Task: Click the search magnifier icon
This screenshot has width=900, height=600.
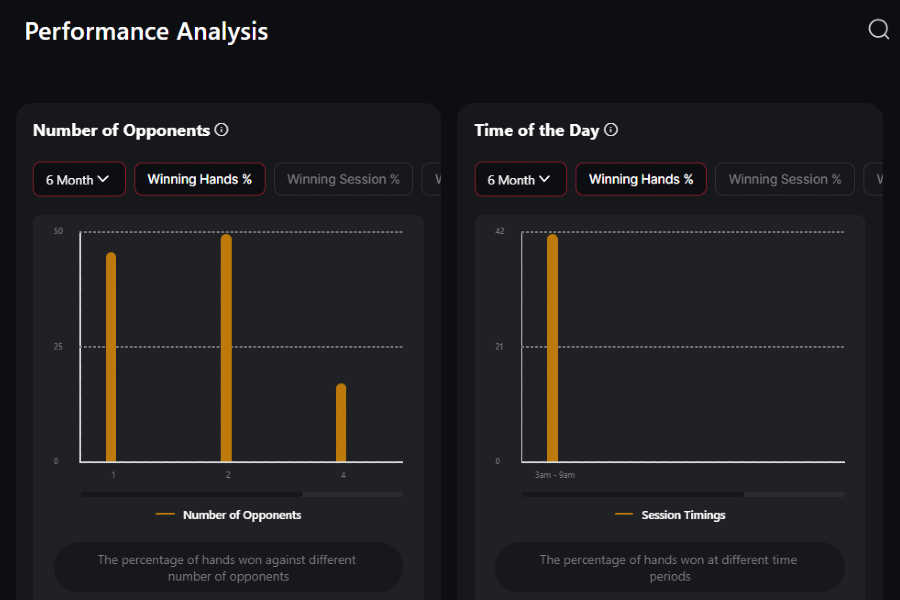Action: coord(878,30)
